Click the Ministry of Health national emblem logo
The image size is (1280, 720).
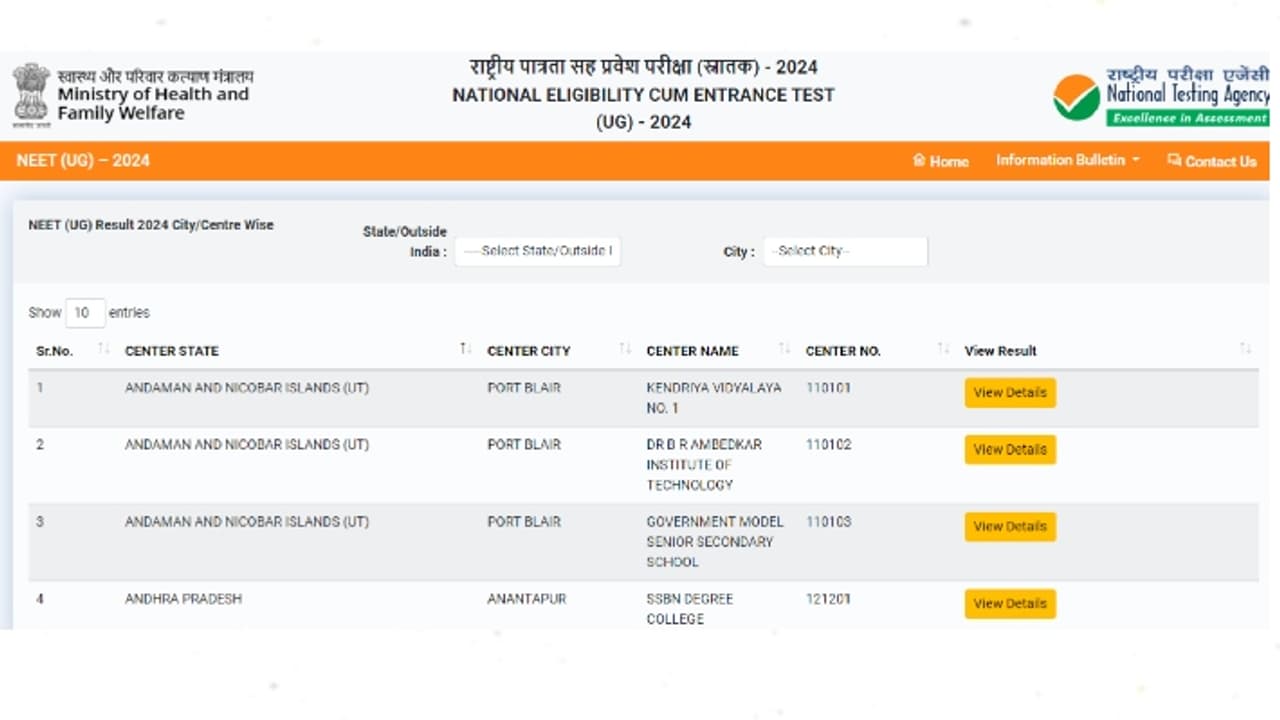[x=32, y=95]
